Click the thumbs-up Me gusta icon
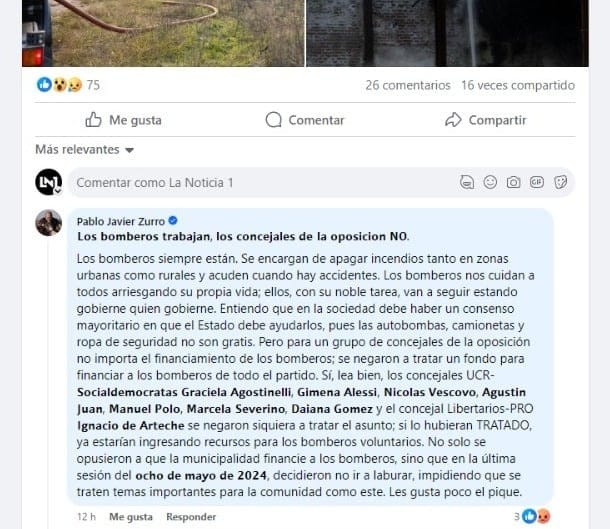The height and width of the screenshot is (529, 610). point(93,120)
